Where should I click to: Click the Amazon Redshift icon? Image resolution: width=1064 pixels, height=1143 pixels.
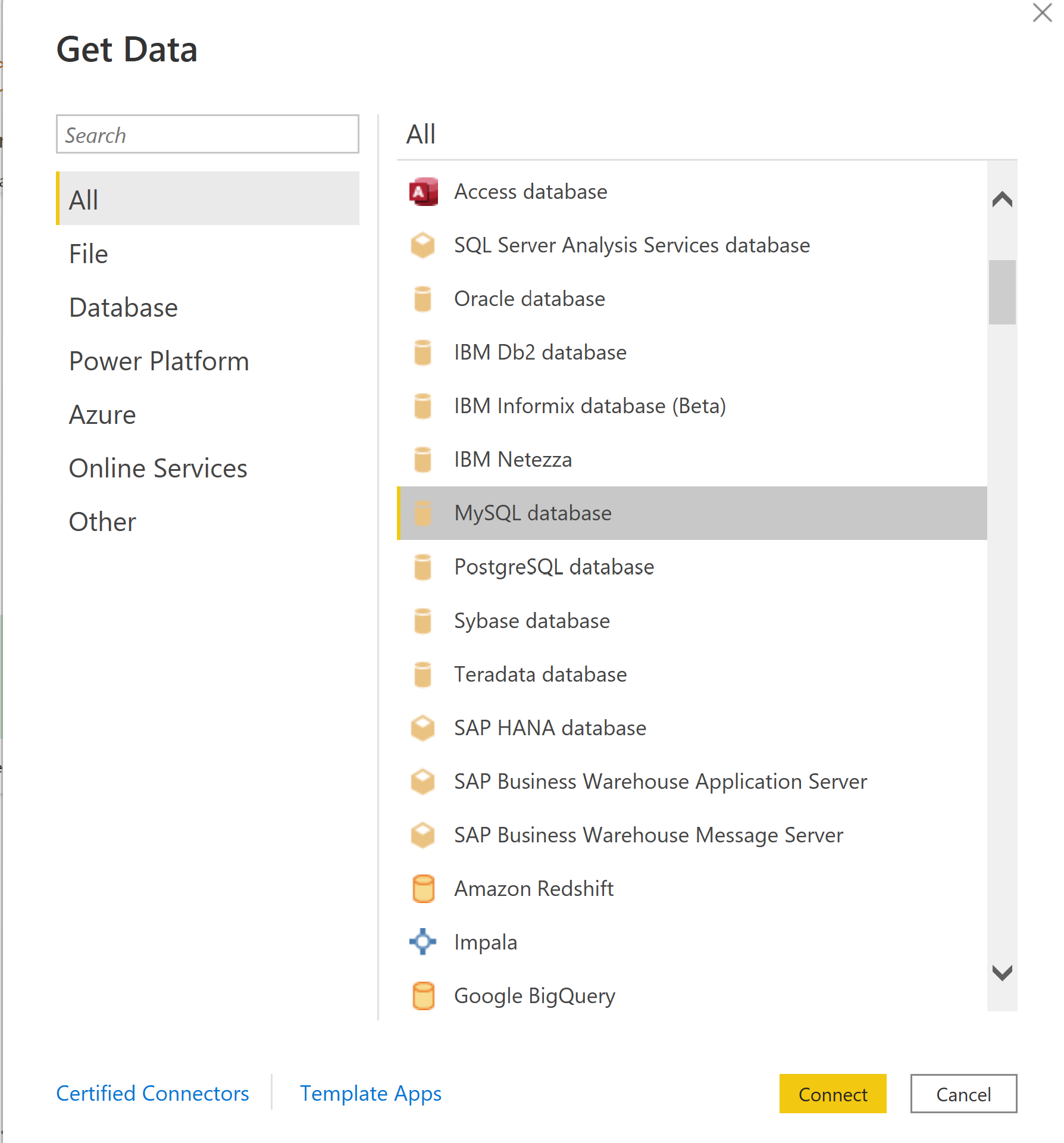(x=423, y=888)
